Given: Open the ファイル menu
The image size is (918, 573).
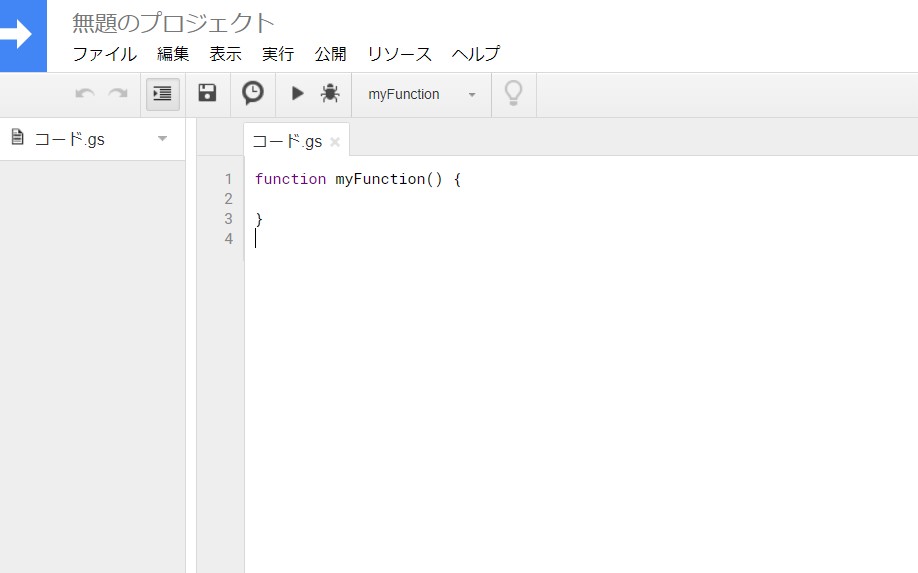Looking at the screenshot, I should click(105, 54).
